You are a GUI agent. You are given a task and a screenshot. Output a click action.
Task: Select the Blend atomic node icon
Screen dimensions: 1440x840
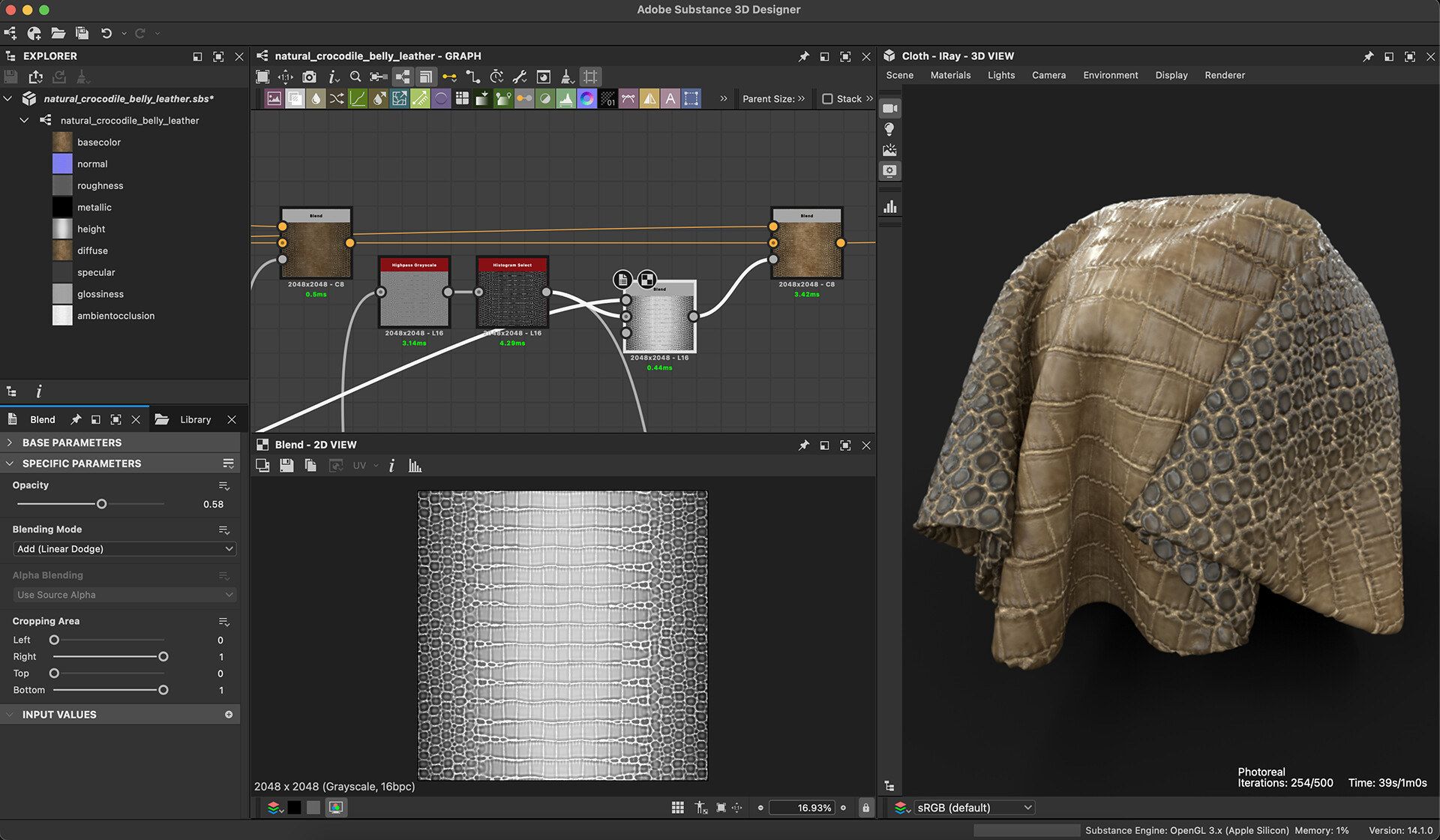[x=295, y=98]
